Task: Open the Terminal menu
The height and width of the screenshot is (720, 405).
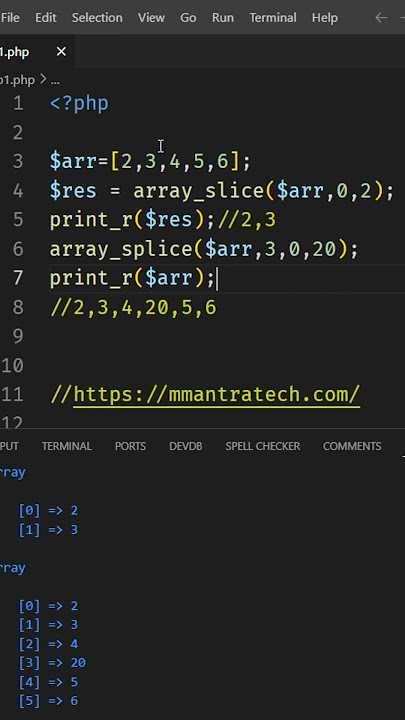Action: 273,18
